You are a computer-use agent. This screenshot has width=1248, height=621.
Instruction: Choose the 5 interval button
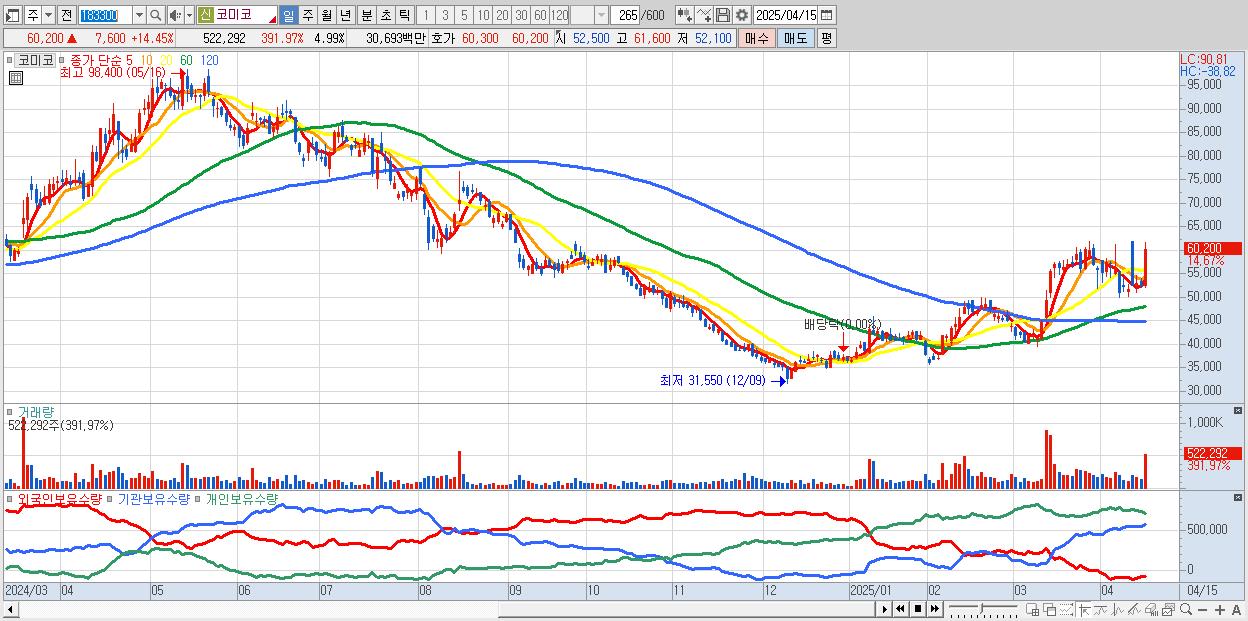(464, 15)
